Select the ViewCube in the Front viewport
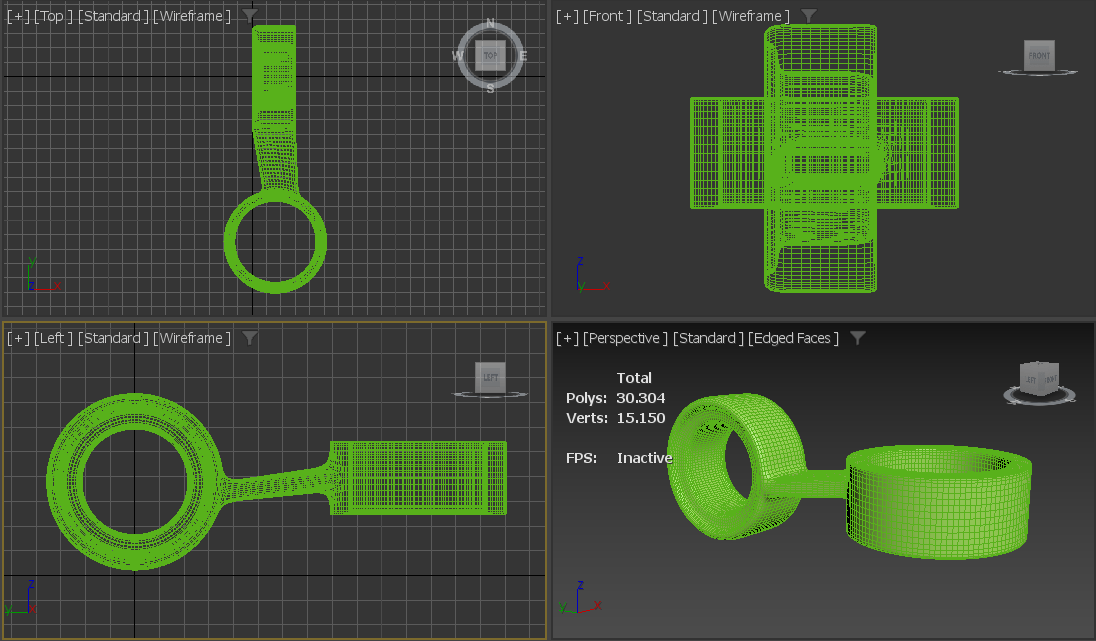Screen dimensions: 1096x641 pos(1038,57)
